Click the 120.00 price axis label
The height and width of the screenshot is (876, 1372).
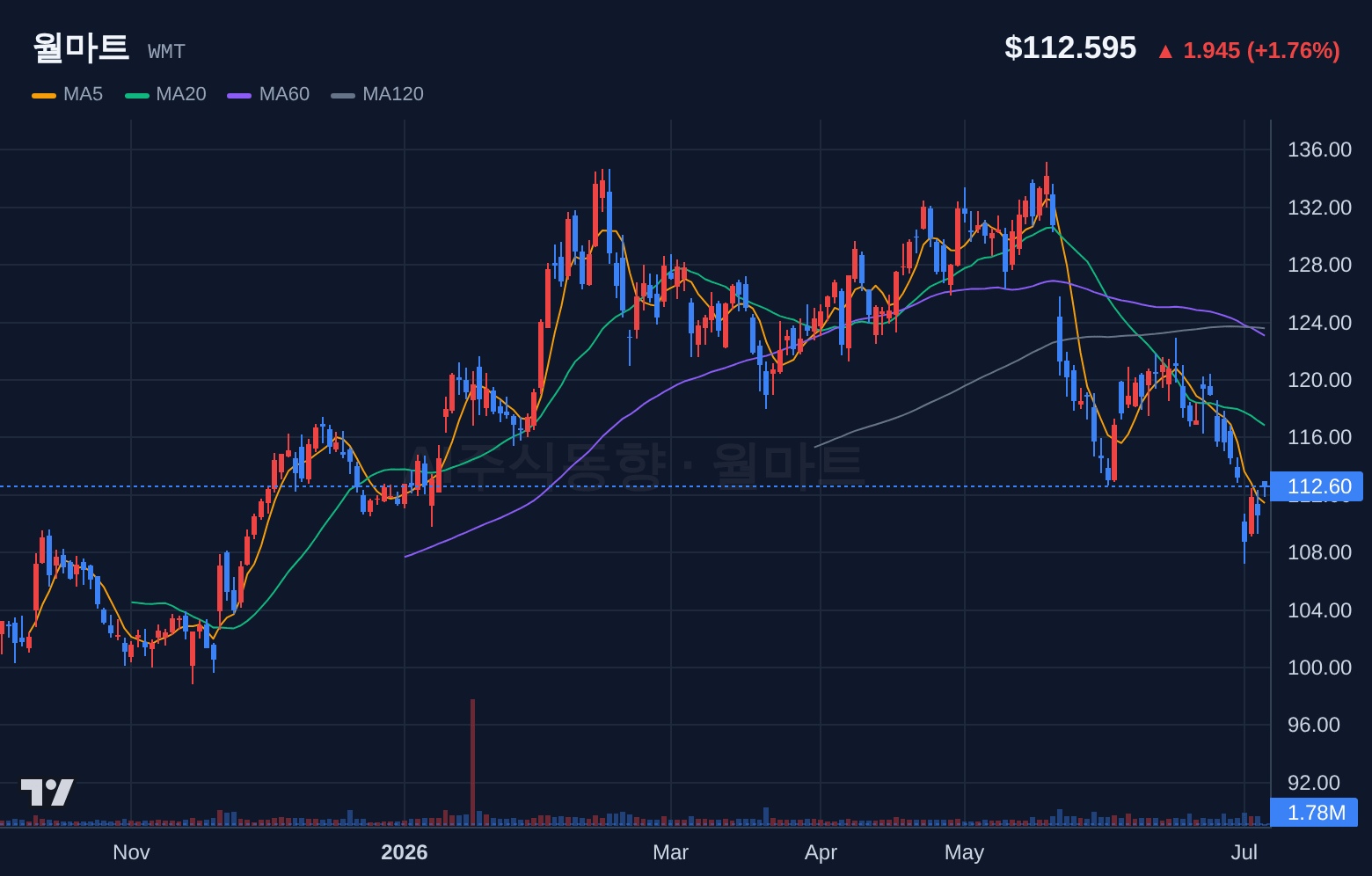[x=1319, y=380]
